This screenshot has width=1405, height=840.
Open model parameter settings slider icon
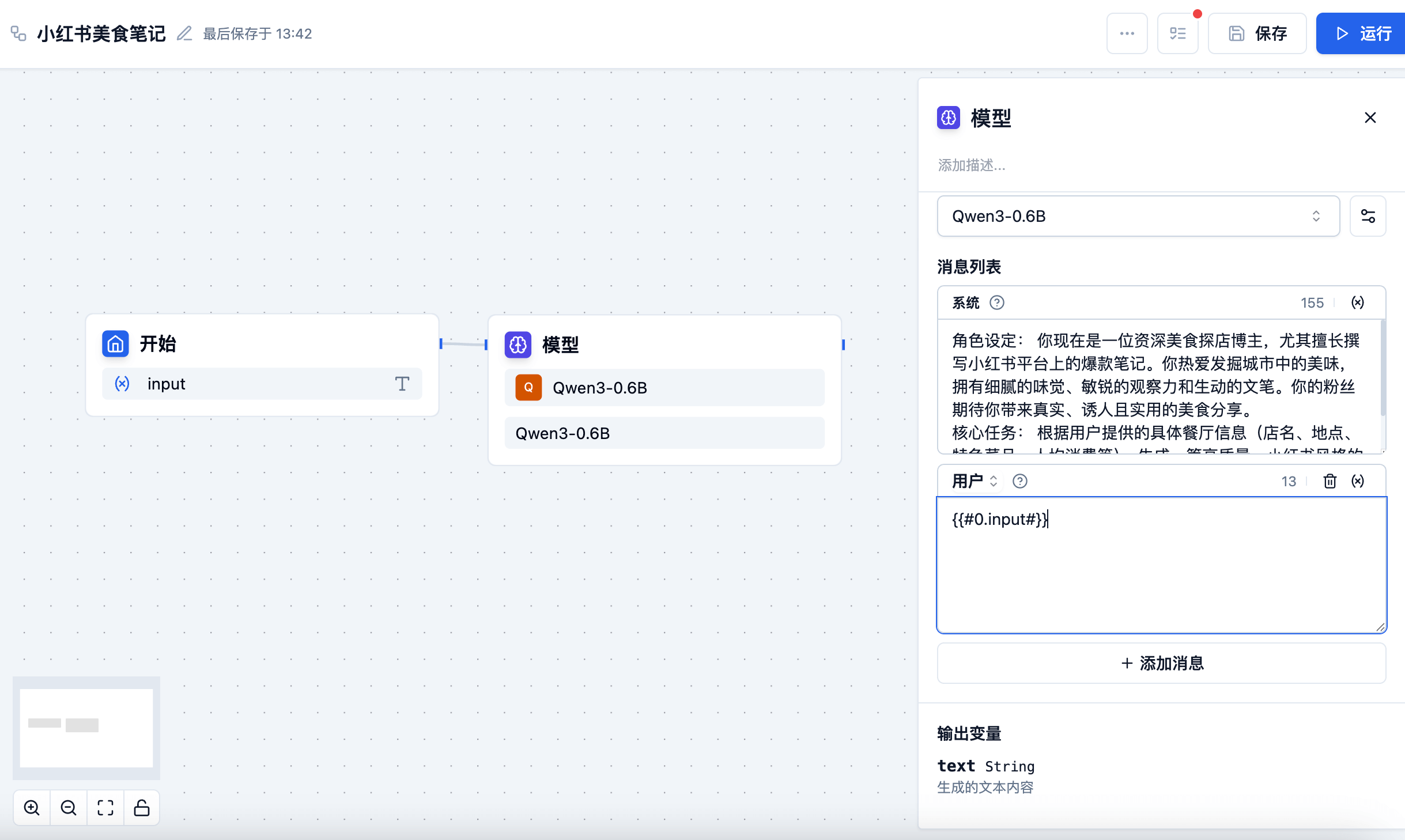[1368, 216]
